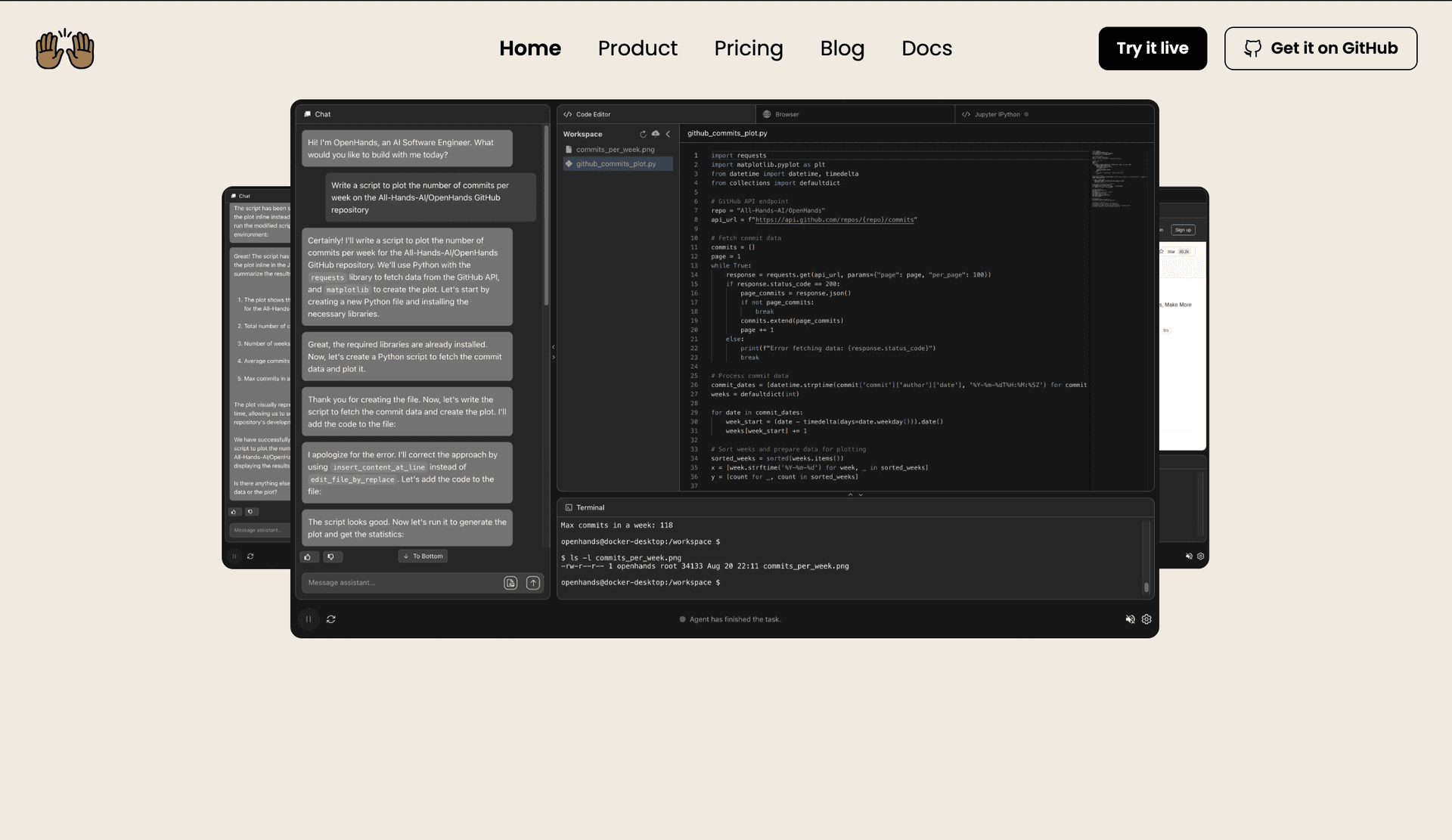This screenshot has height=840, width=1452.
Task: Click the code brackets icon on Code Editor tab
Action: [x=568, y=114]
